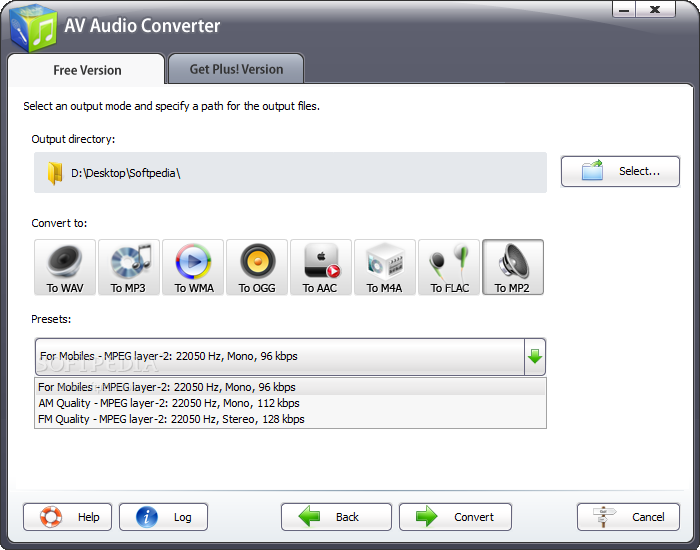Choose the To MP3 format icon
Screen dimensions: 700x550
click(129, 267)
